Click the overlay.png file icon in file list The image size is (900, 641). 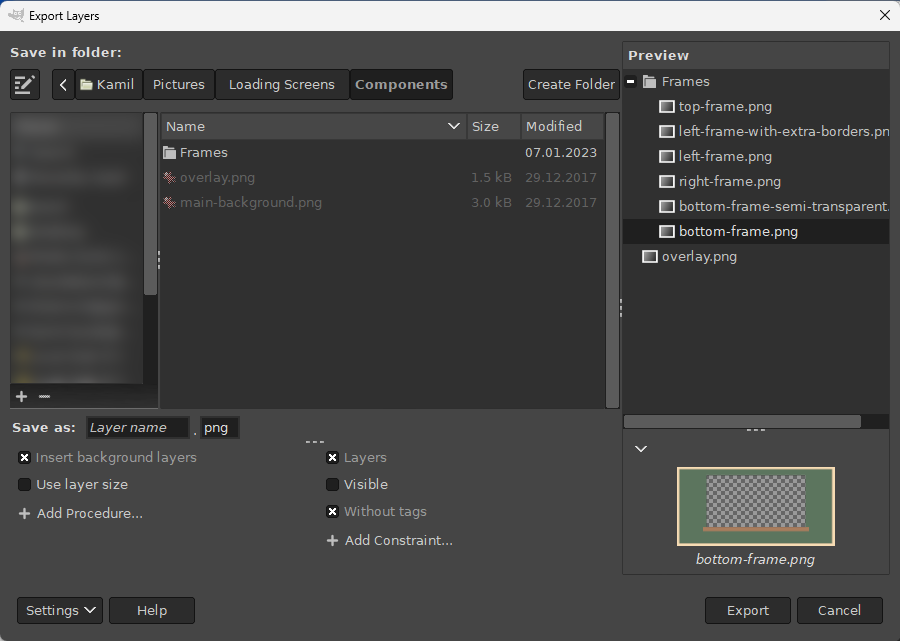coord(169,178)
